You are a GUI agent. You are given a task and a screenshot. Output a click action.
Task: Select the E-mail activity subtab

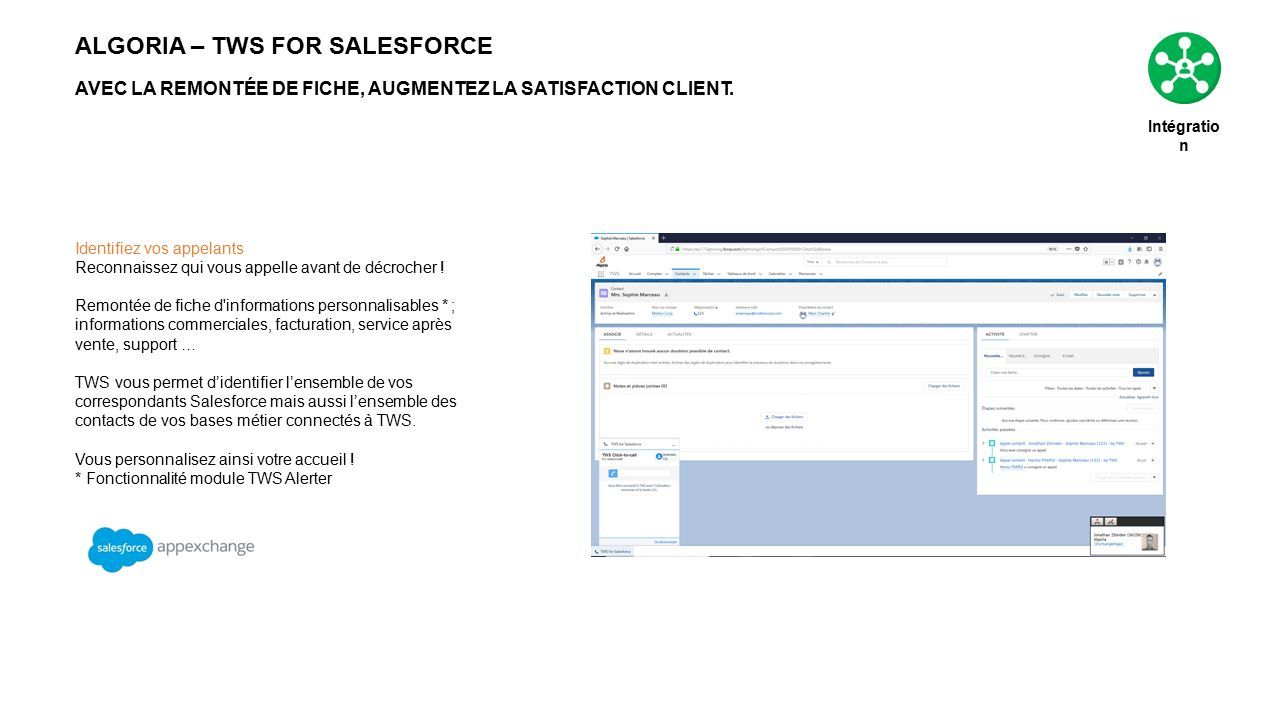1068,356
